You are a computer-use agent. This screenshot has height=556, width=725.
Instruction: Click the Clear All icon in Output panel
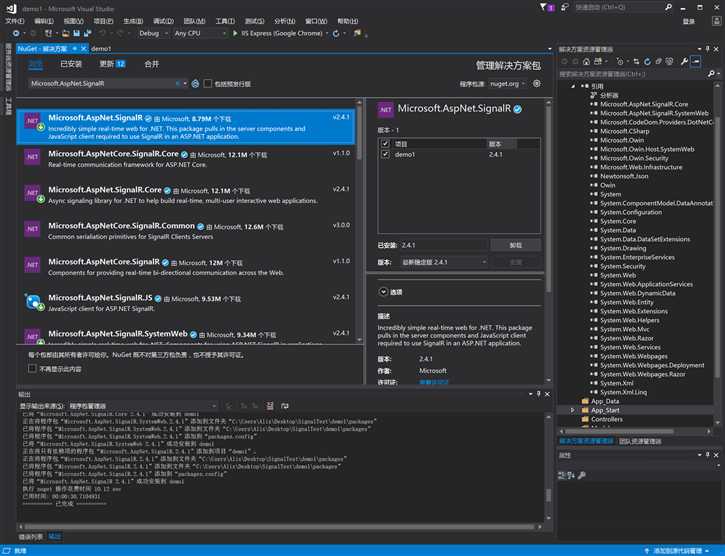270,406
